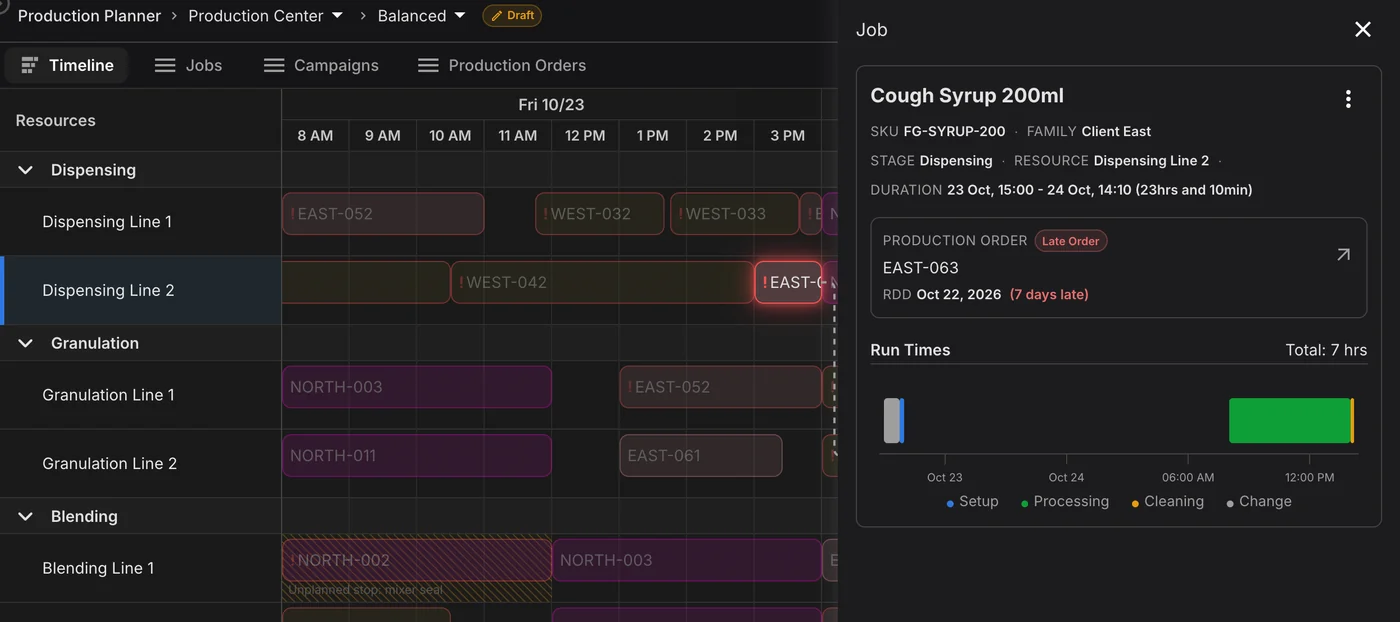The width and height of the screenshot is (1400, 622).
Task: Close the Job details panel
Action: [1363, 30]
